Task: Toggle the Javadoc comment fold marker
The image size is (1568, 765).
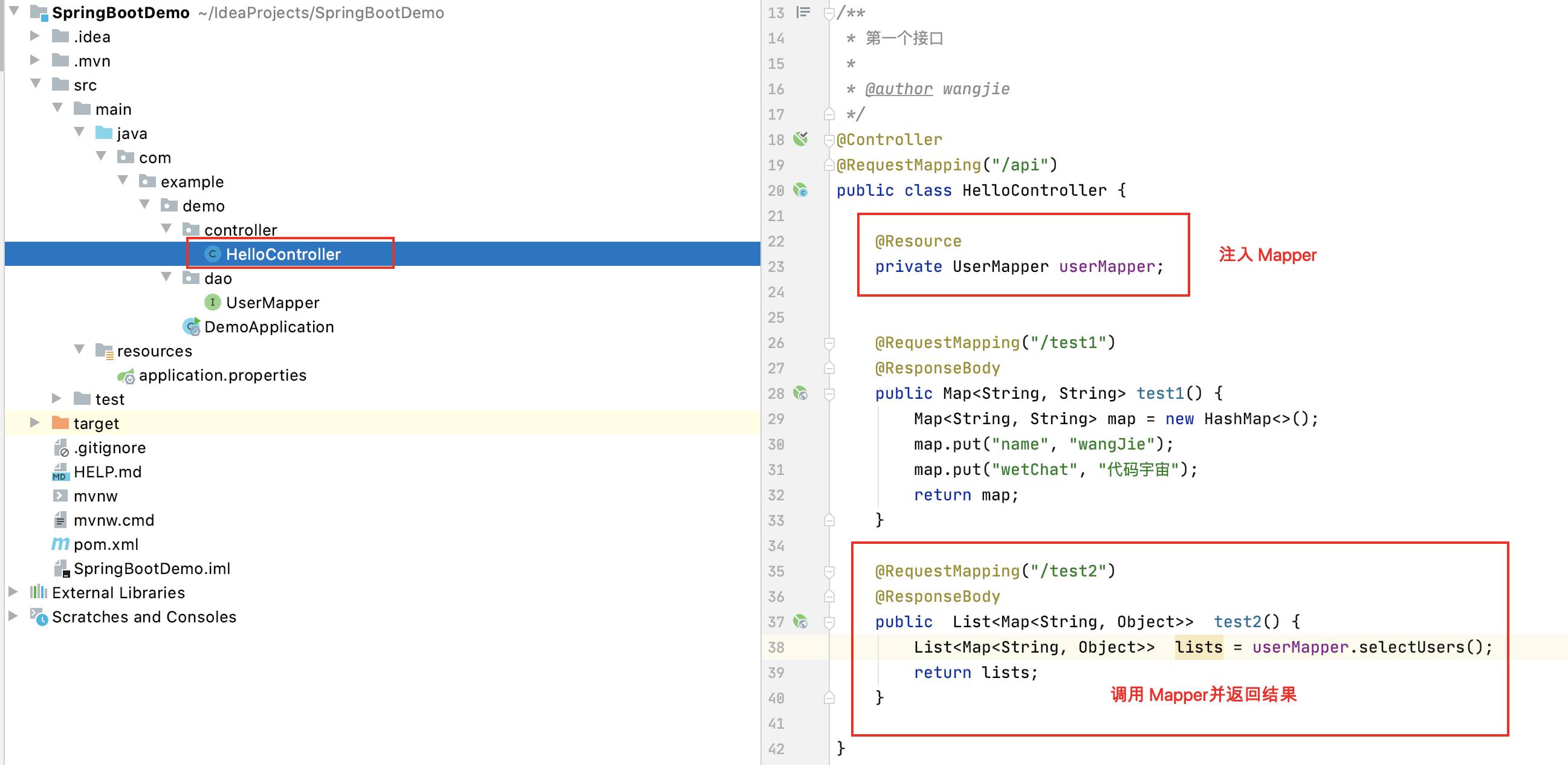Action: (829, 13)
